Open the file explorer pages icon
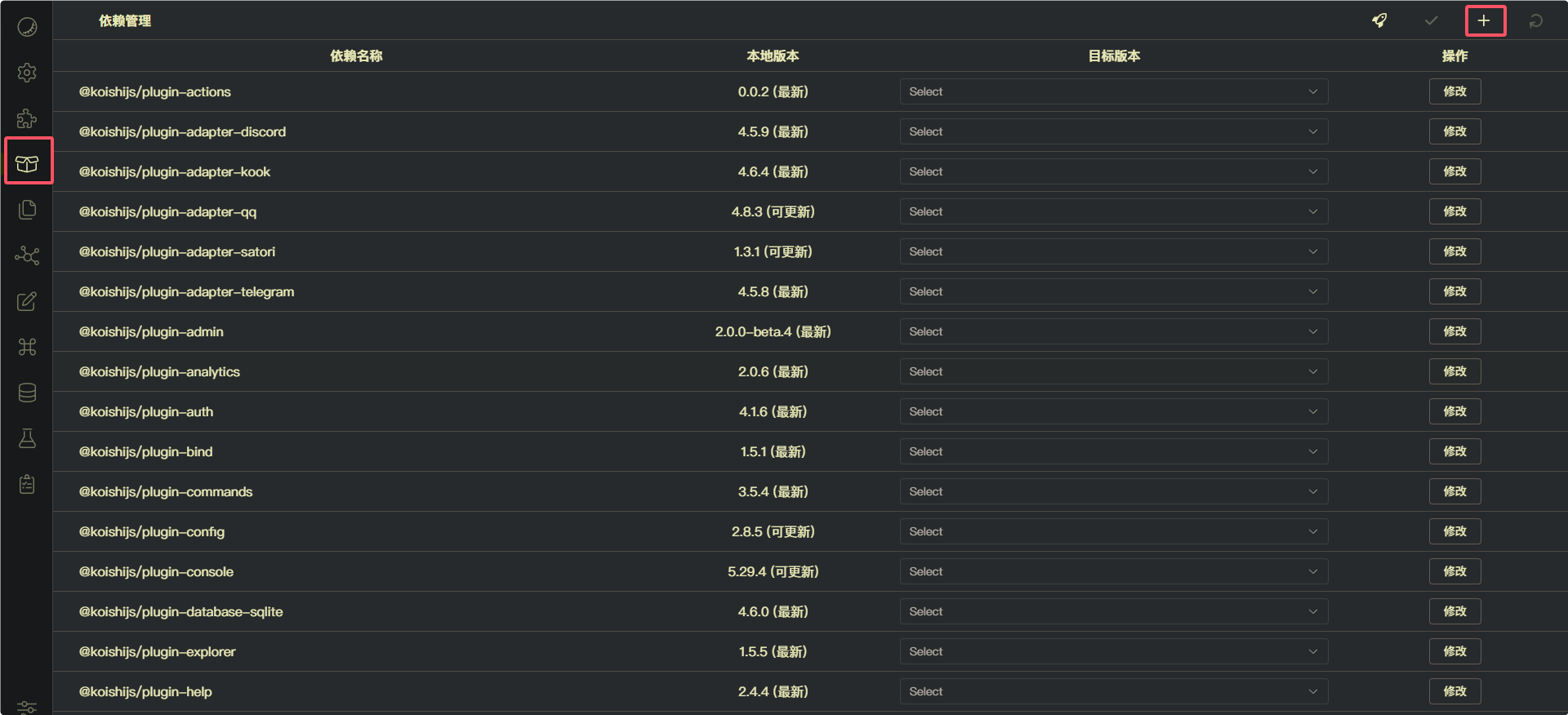 click(27, 210)
